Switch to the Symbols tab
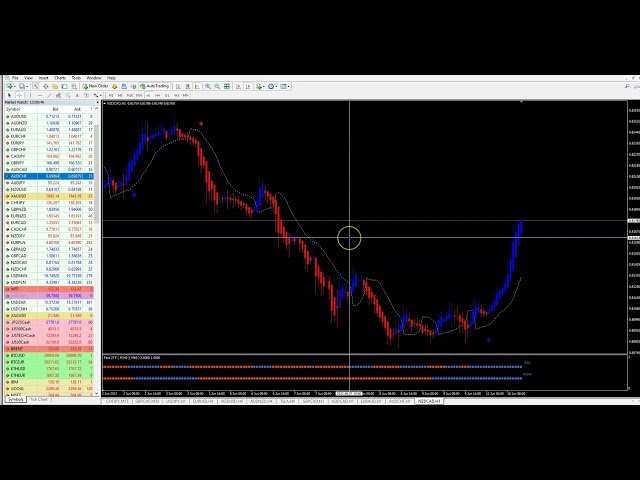This screenshot has width=640, height=480. (15, 399)
